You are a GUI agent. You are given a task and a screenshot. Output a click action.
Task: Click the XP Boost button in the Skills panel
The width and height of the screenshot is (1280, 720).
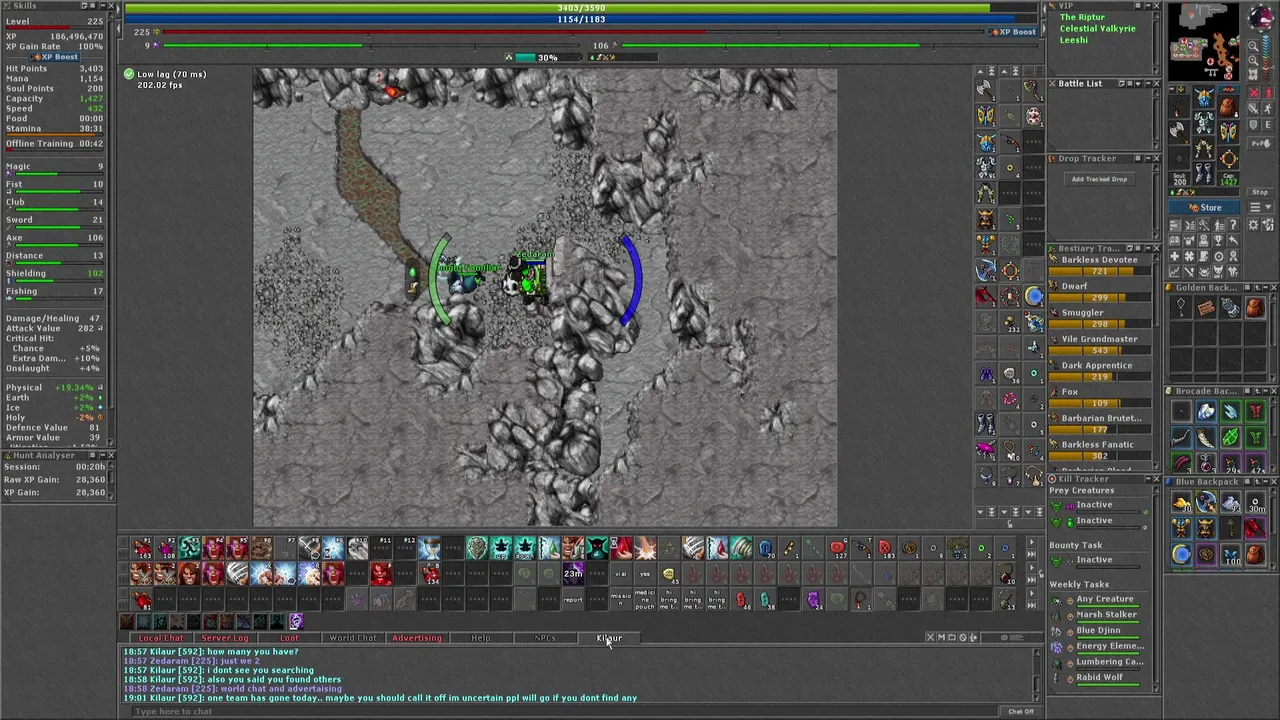pyautogui.click(x=55, y=57)
